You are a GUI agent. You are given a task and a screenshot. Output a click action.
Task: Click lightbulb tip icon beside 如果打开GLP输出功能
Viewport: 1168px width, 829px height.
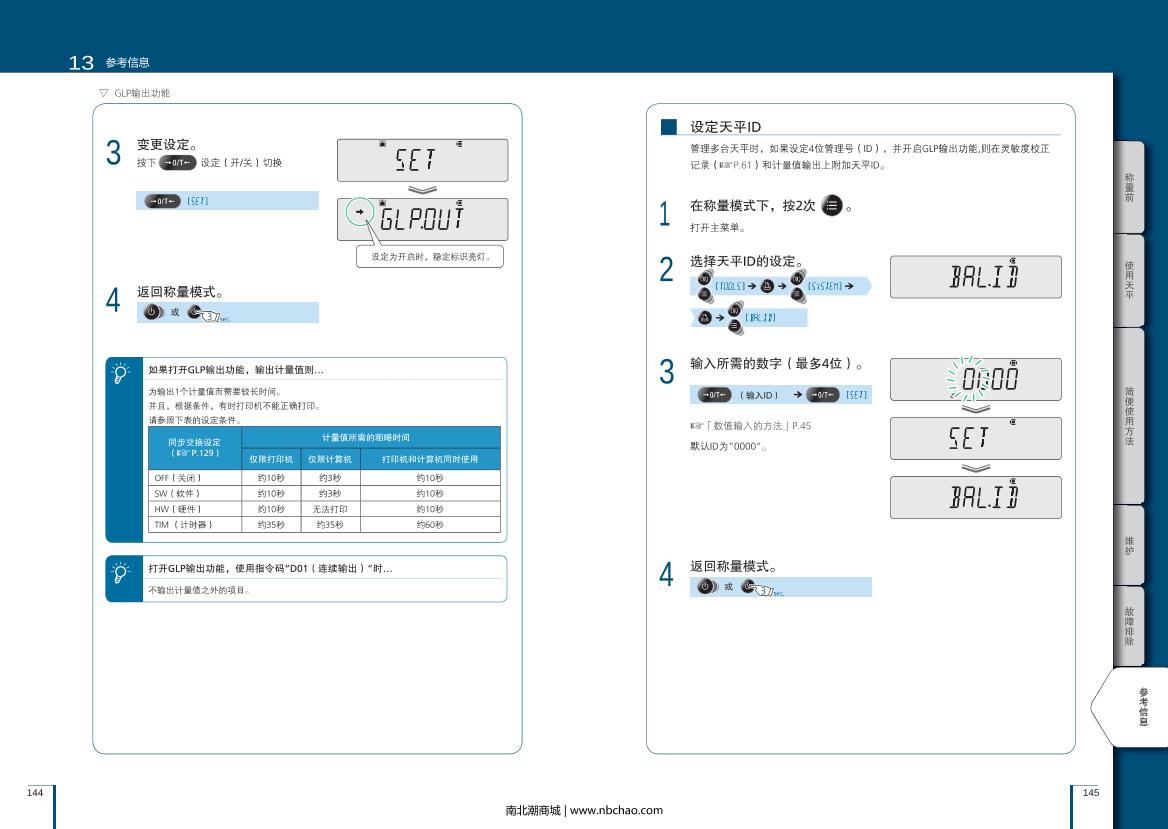point(121,373)
